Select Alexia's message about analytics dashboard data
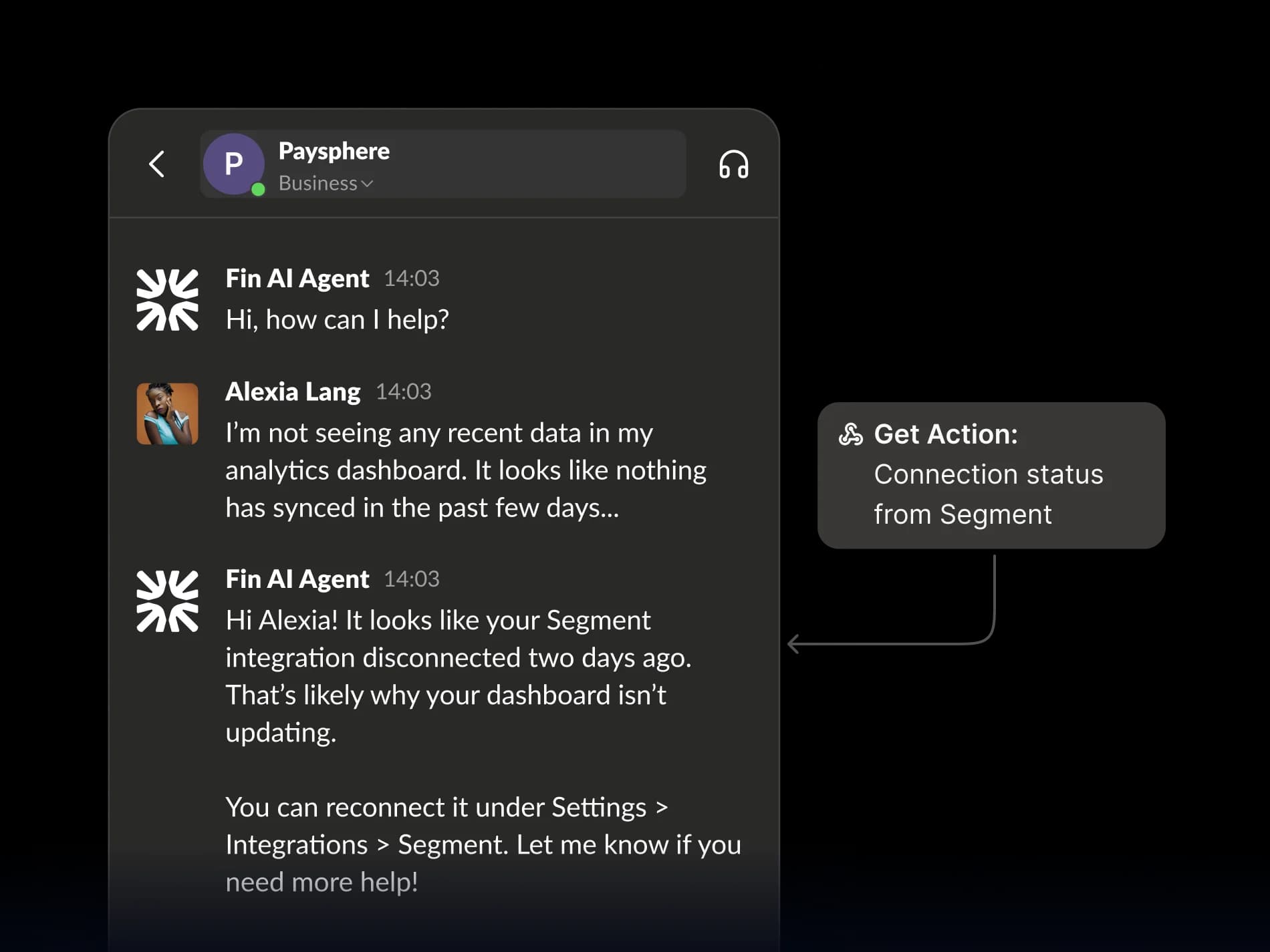Screen dimensions: 1270x952 pyautogui.click(x=466, y=470)
